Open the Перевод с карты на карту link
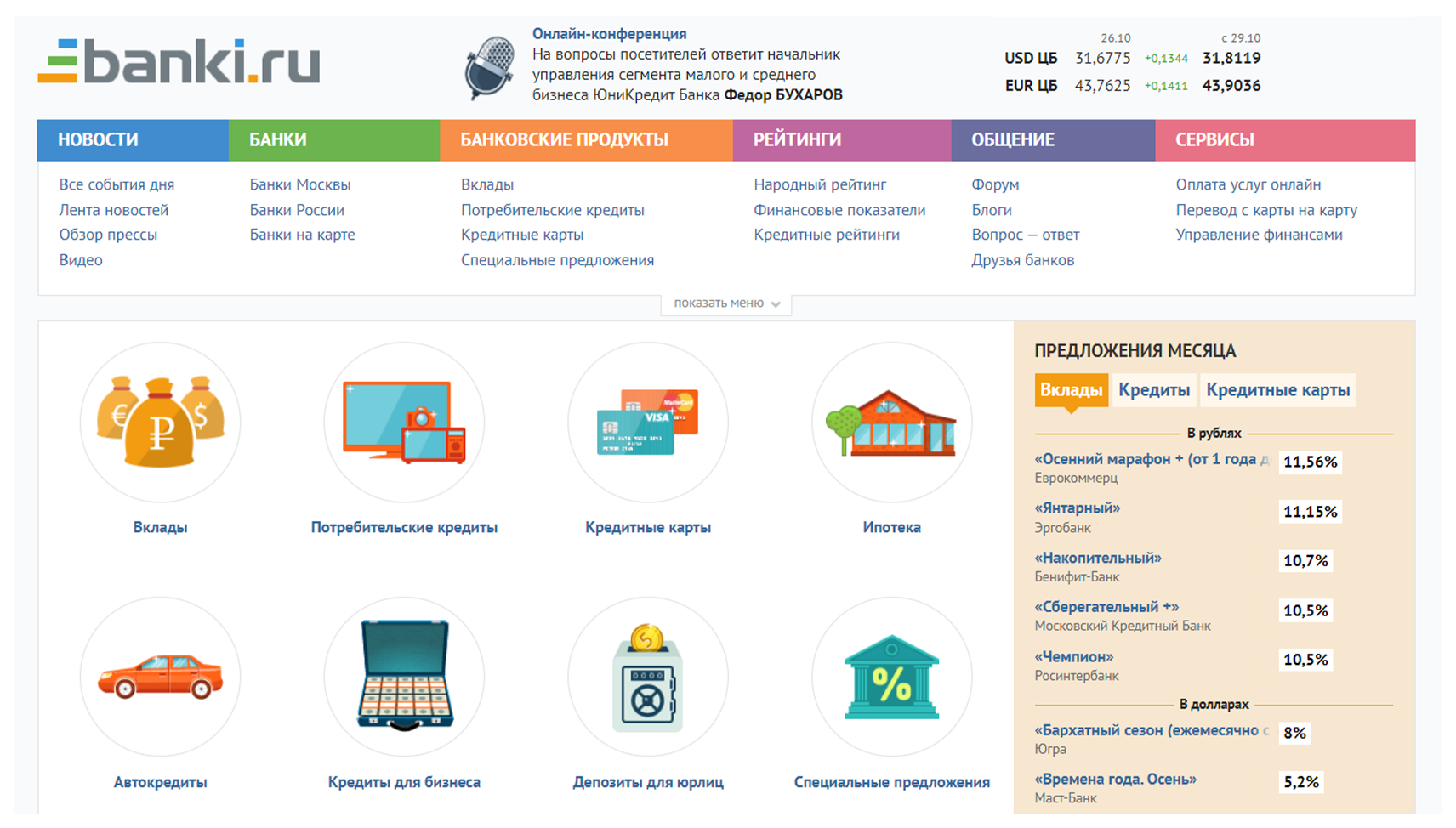 tap(1265, 210)
